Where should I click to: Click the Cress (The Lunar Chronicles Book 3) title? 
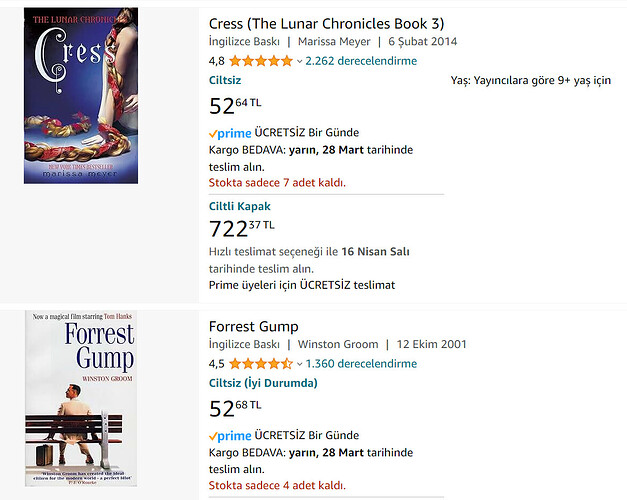pos(326,24)
